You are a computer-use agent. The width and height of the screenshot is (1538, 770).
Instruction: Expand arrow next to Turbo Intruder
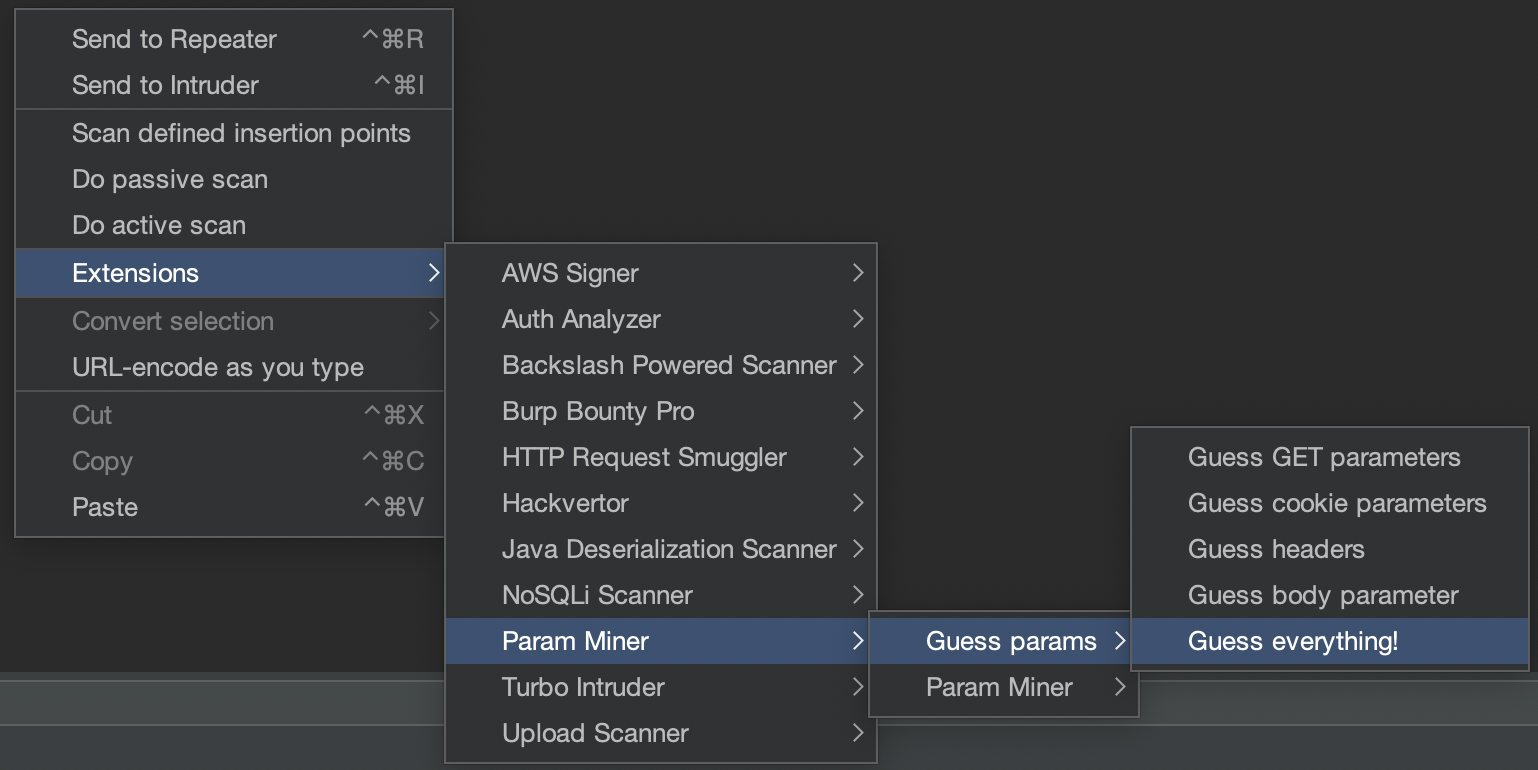858,687
